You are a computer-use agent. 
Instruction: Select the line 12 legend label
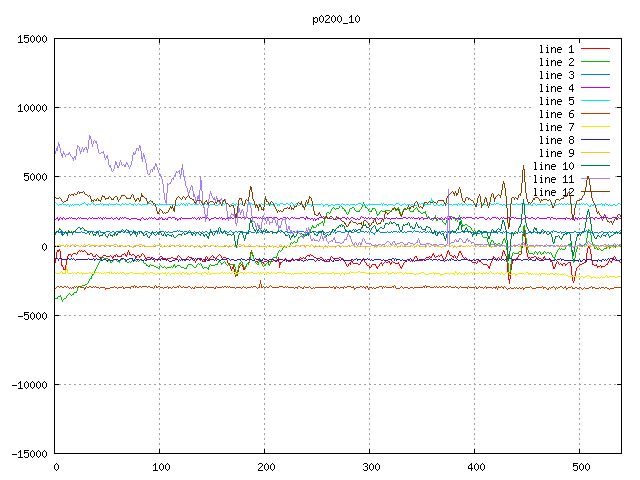[553, 192]
